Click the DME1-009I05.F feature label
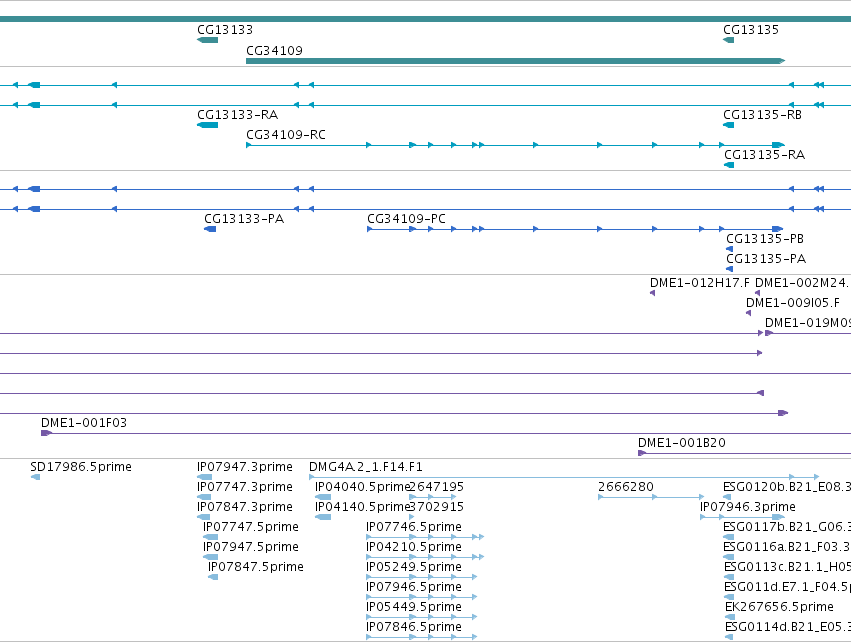 tap(792, 303)
